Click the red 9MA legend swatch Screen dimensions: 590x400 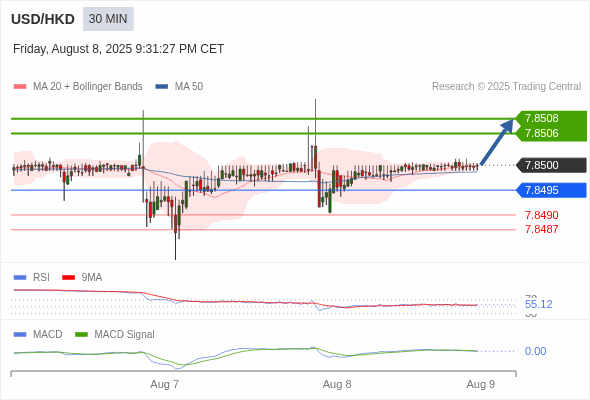[x=68, y=278]
